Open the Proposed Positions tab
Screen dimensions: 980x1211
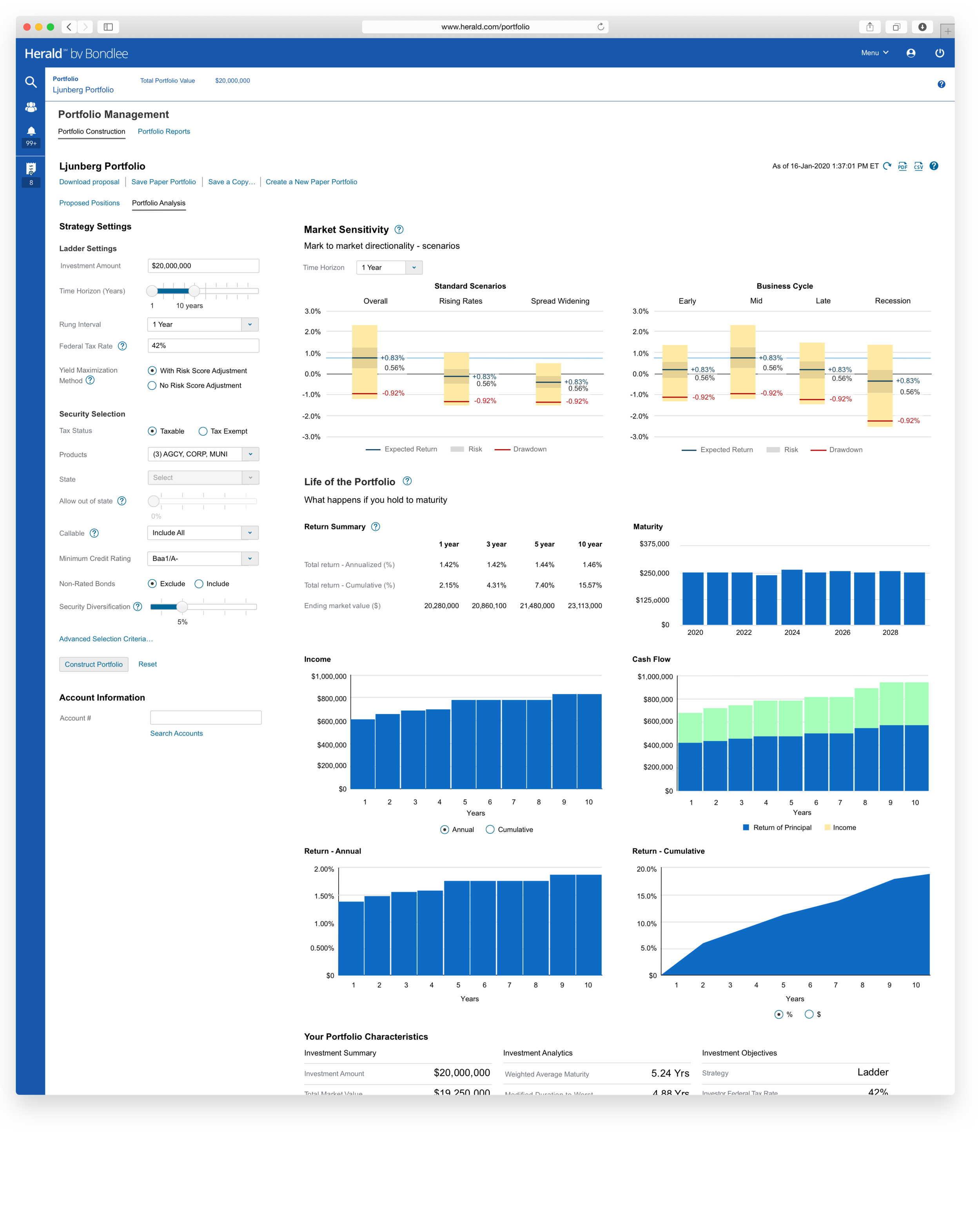89,203
